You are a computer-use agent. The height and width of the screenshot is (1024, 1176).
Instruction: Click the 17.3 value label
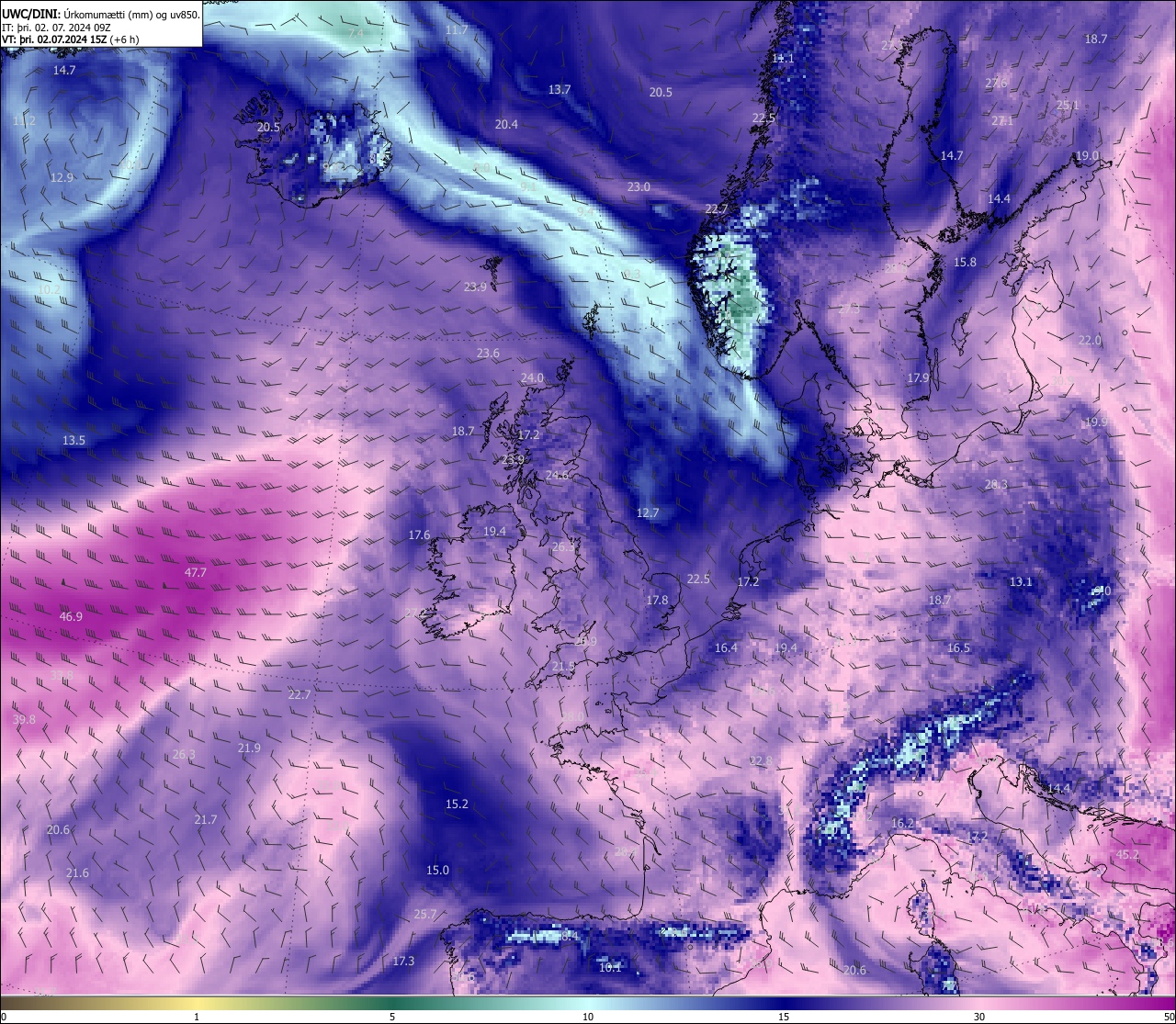[x=403, y=961]
